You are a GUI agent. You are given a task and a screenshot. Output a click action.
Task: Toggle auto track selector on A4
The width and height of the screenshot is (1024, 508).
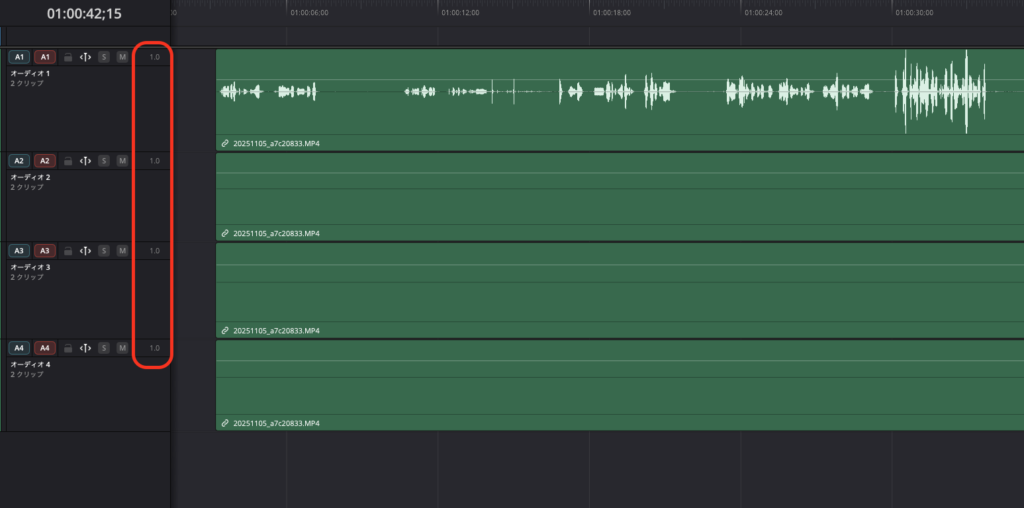click(x=85, y=348)
